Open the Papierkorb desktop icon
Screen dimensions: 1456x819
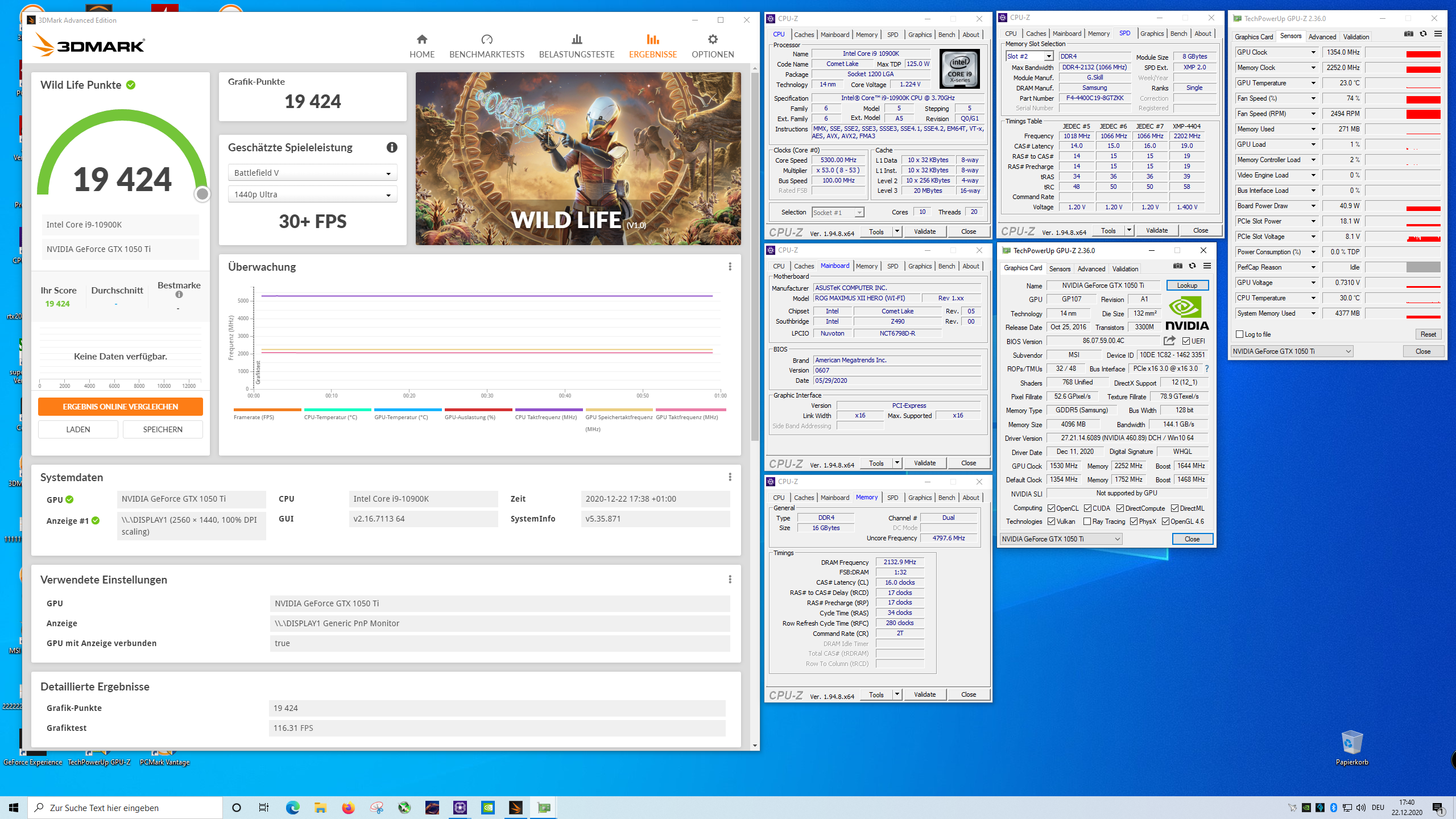(1352, 748)
